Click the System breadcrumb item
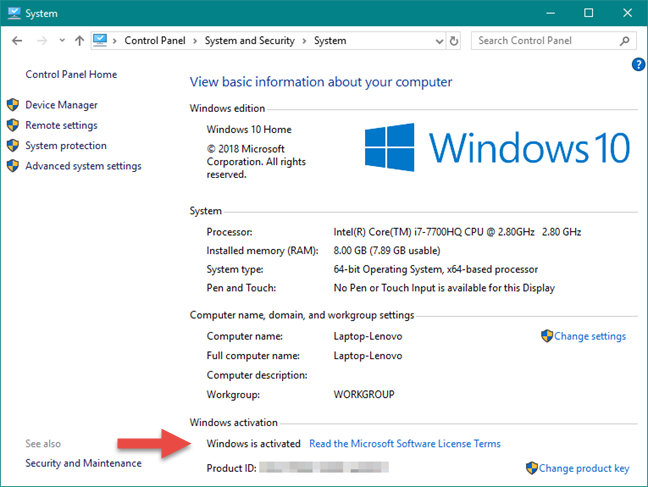The height and width of the screenshot is (487, 648). click(x=330, y=41)
